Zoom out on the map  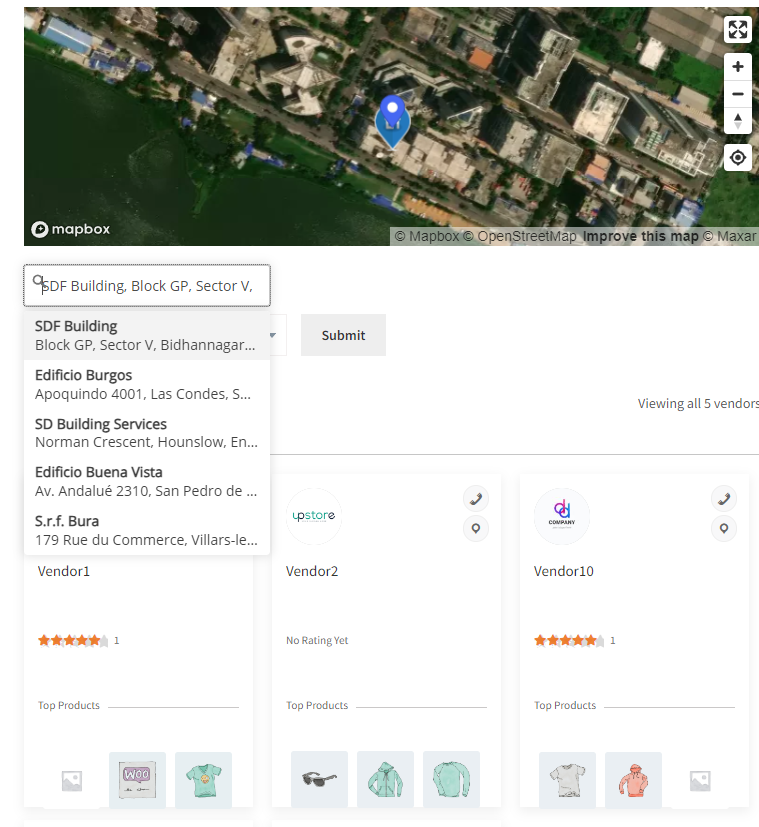[x=737, y=94]
